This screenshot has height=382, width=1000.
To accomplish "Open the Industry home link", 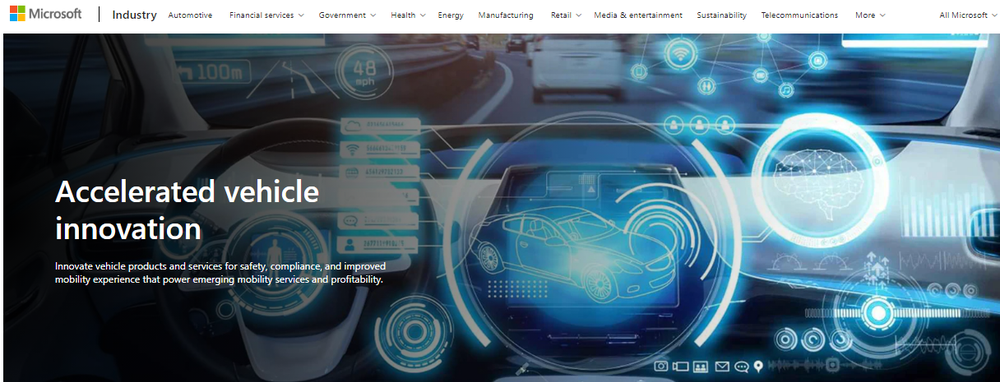I will [x=134, y=15].
